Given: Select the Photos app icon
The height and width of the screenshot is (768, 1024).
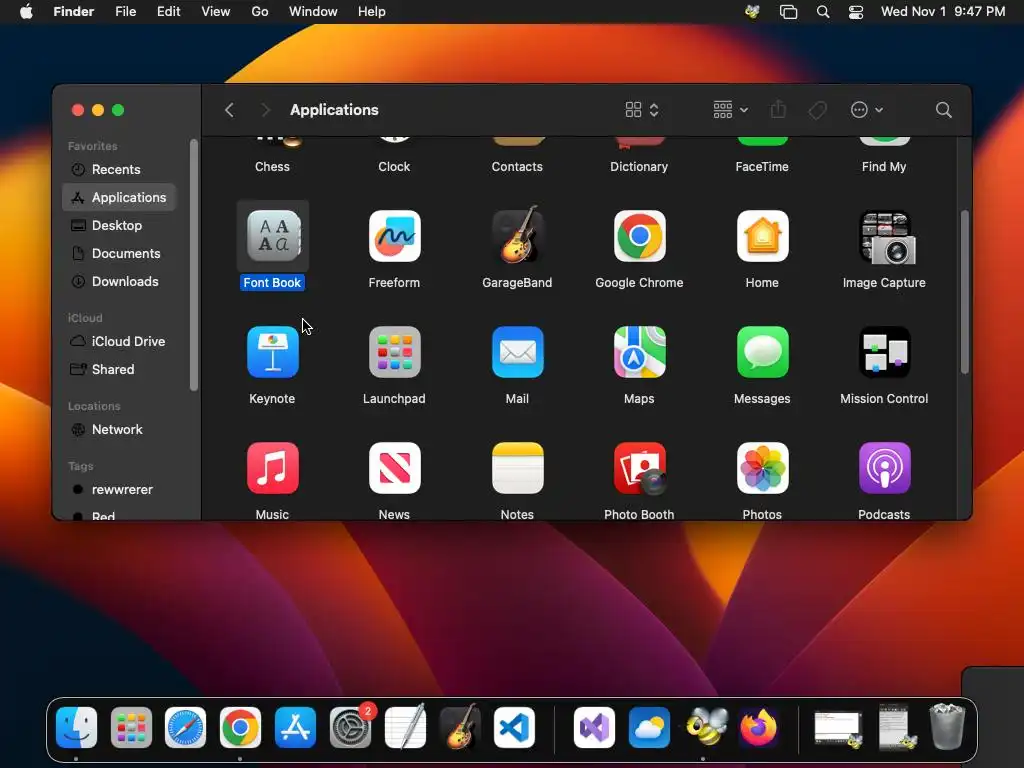Looking at the screenshot, I should click(x=762, y=468).
